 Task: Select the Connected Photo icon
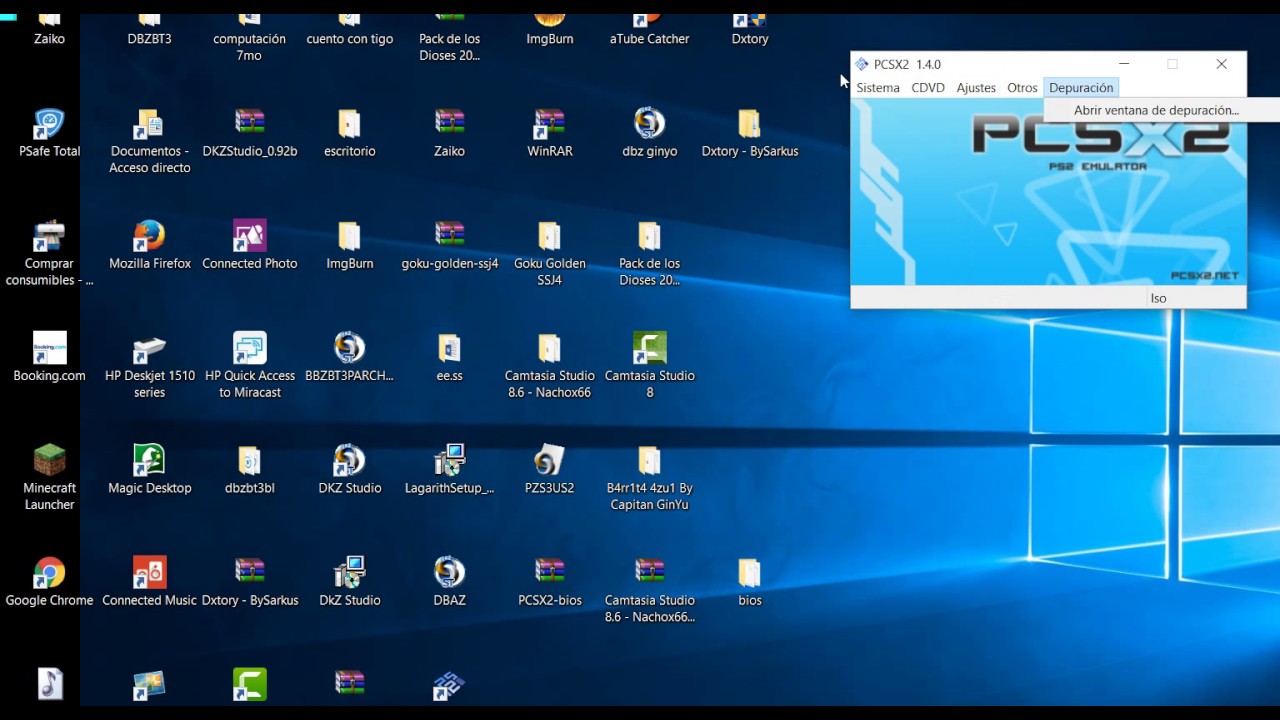pos(250,246)
